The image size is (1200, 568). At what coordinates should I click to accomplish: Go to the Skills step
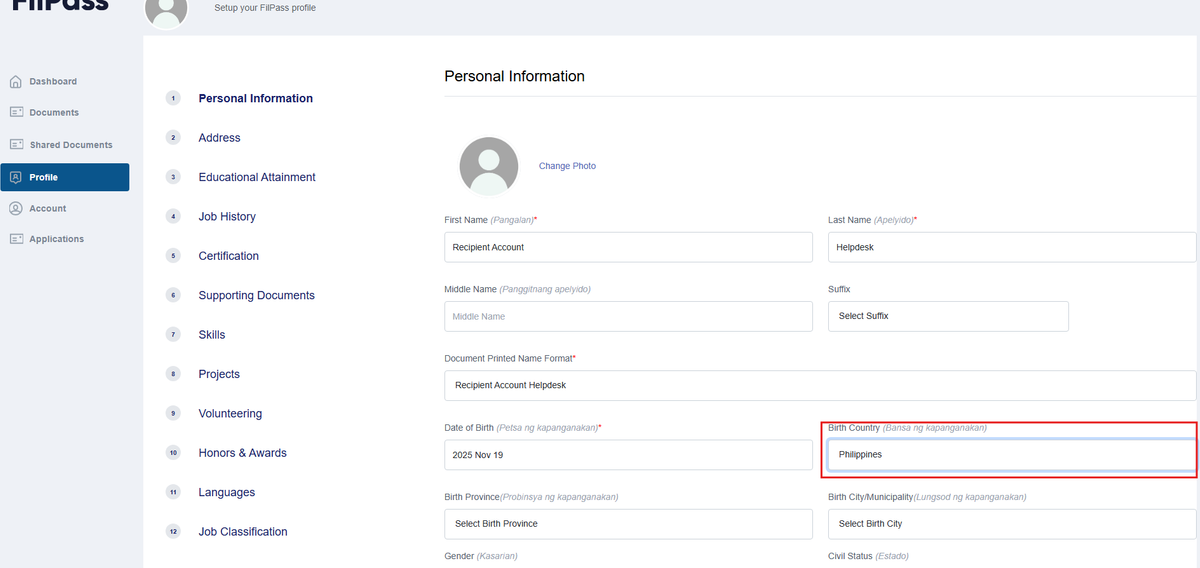(212, 335)
